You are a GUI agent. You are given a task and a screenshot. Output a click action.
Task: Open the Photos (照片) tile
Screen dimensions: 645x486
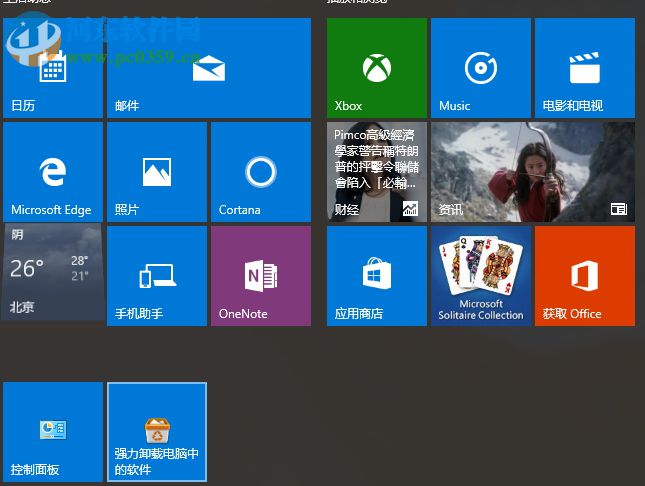[156, 172]
